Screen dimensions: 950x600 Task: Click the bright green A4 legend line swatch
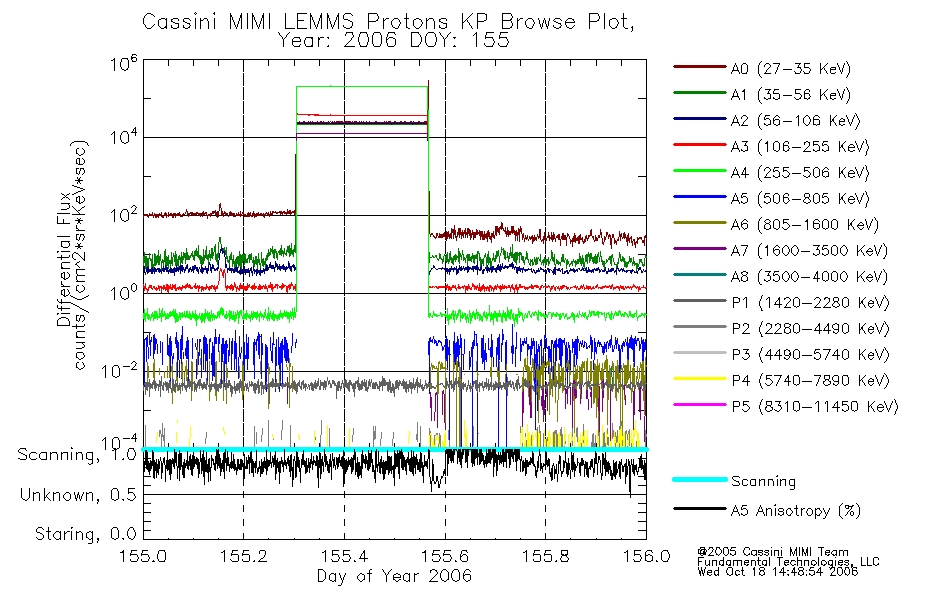[x=699, y=171]
